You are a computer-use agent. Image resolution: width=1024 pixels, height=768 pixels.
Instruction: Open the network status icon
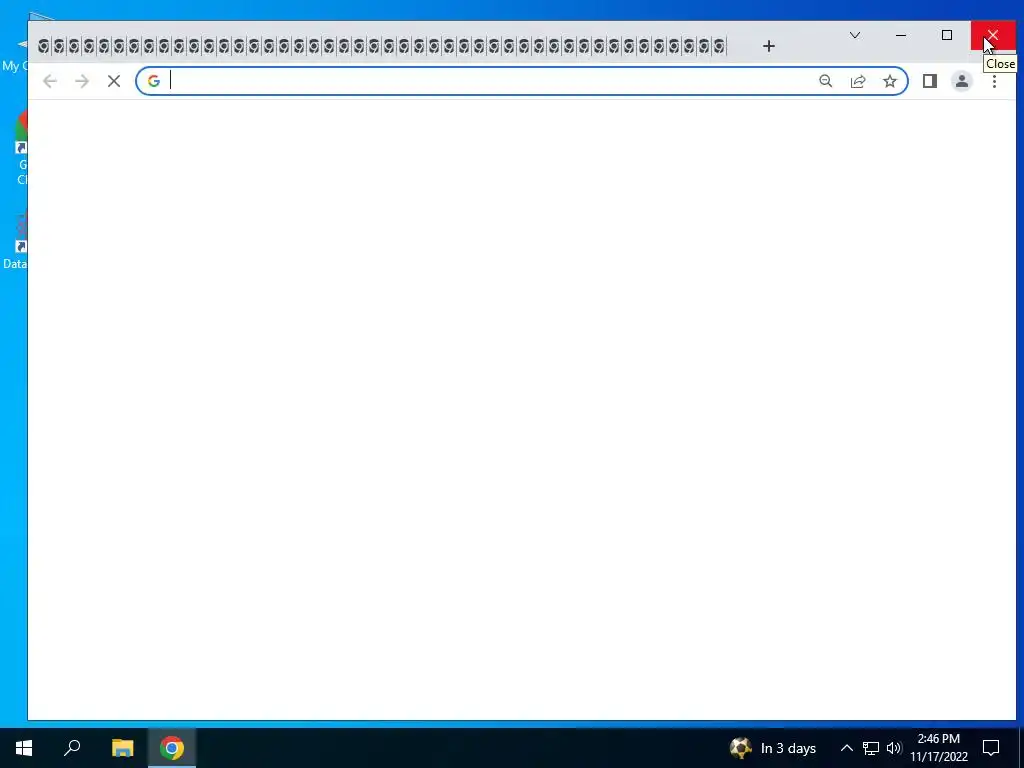point(871,748)
